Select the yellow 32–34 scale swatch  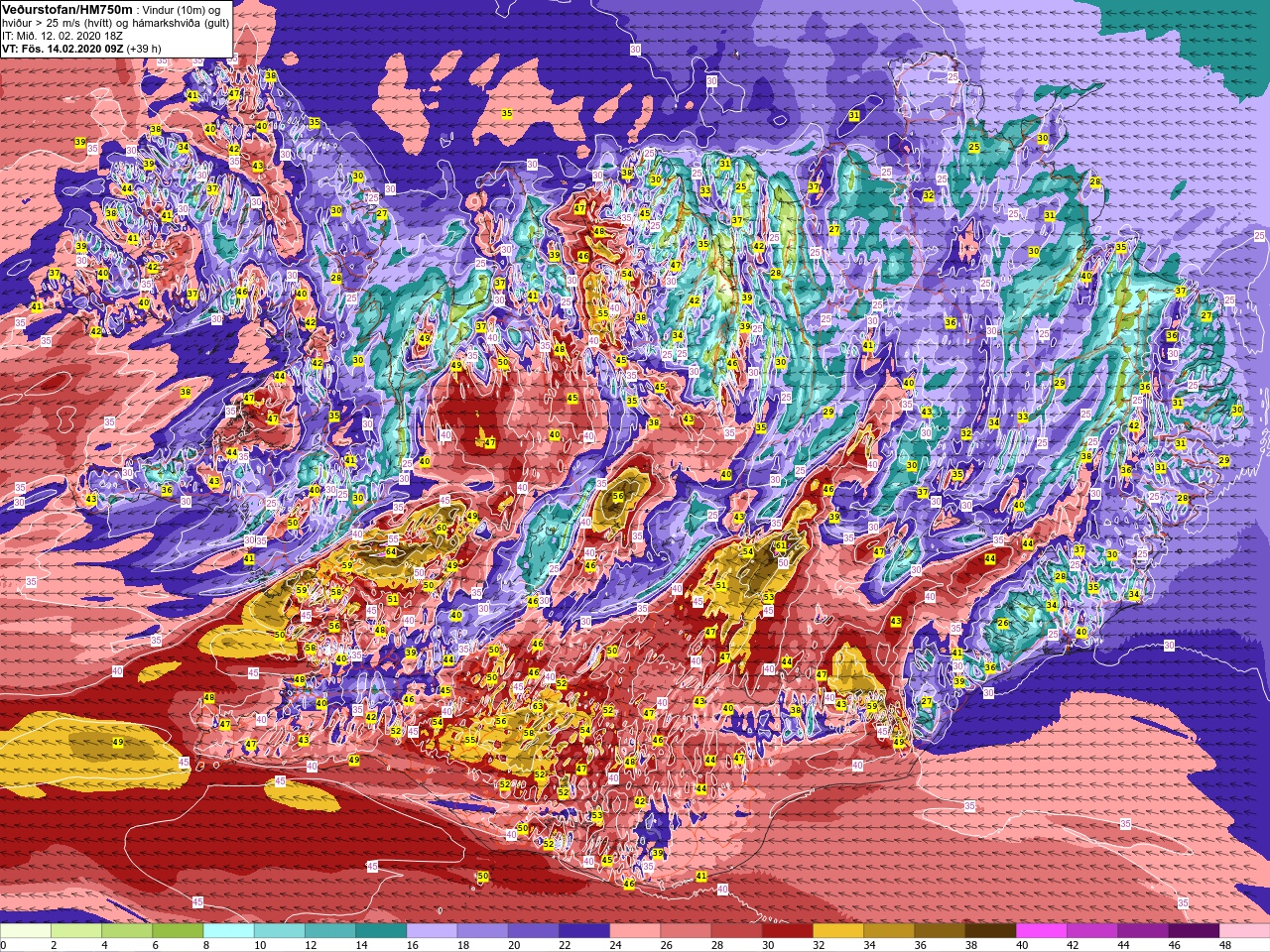click(837, 930)
